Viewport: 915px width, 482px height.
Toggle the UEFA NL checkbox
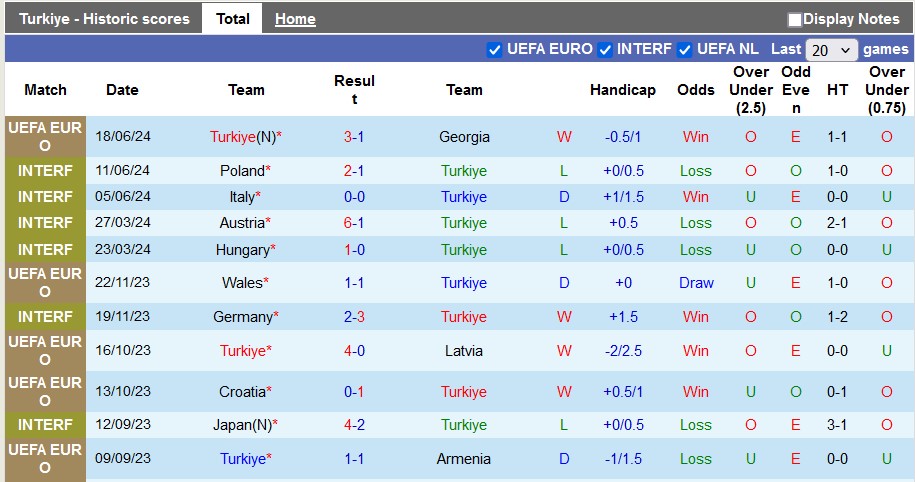(x=685, y=50)
